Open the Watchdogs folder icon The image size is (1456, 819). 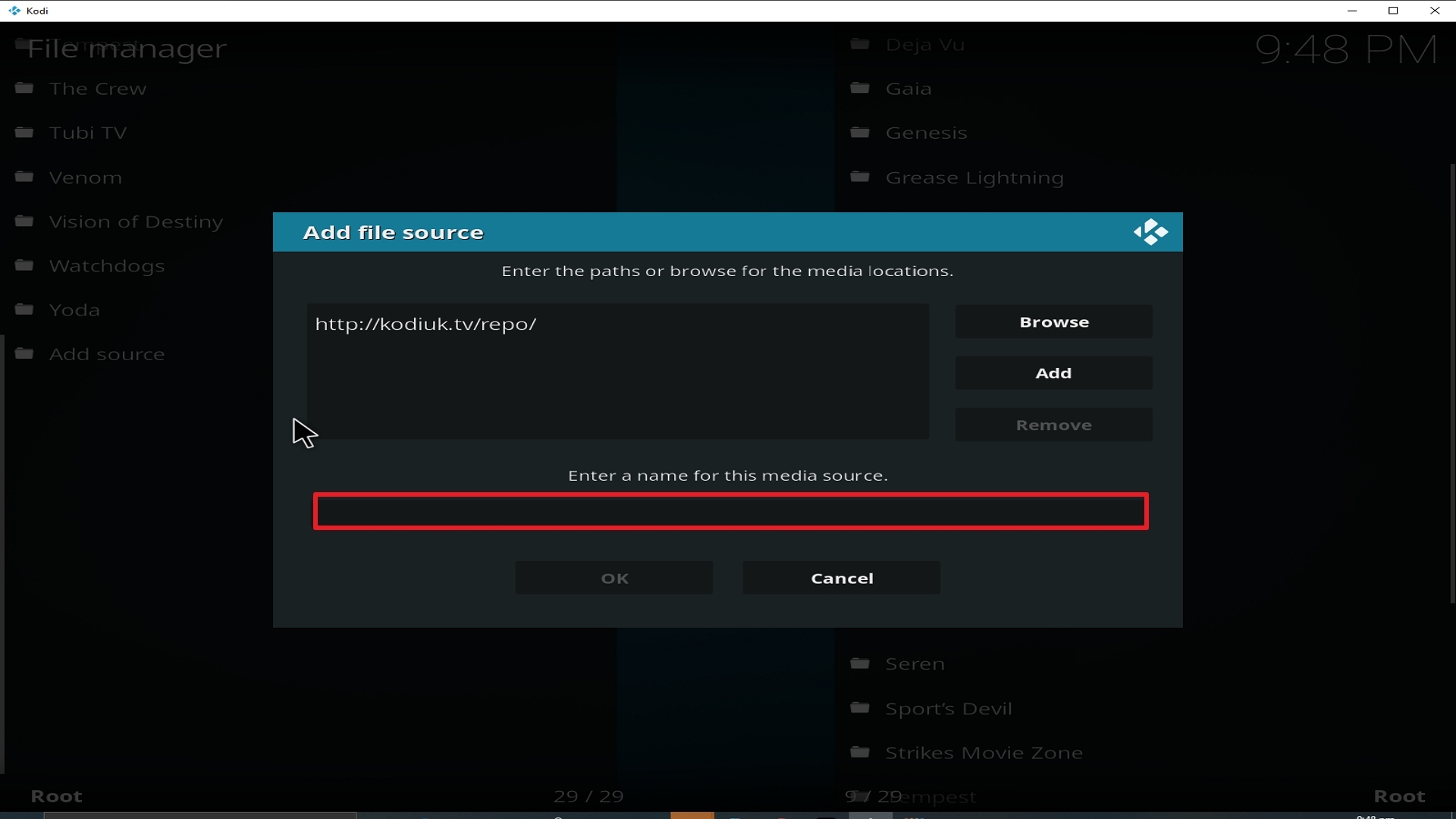[24, 265]
